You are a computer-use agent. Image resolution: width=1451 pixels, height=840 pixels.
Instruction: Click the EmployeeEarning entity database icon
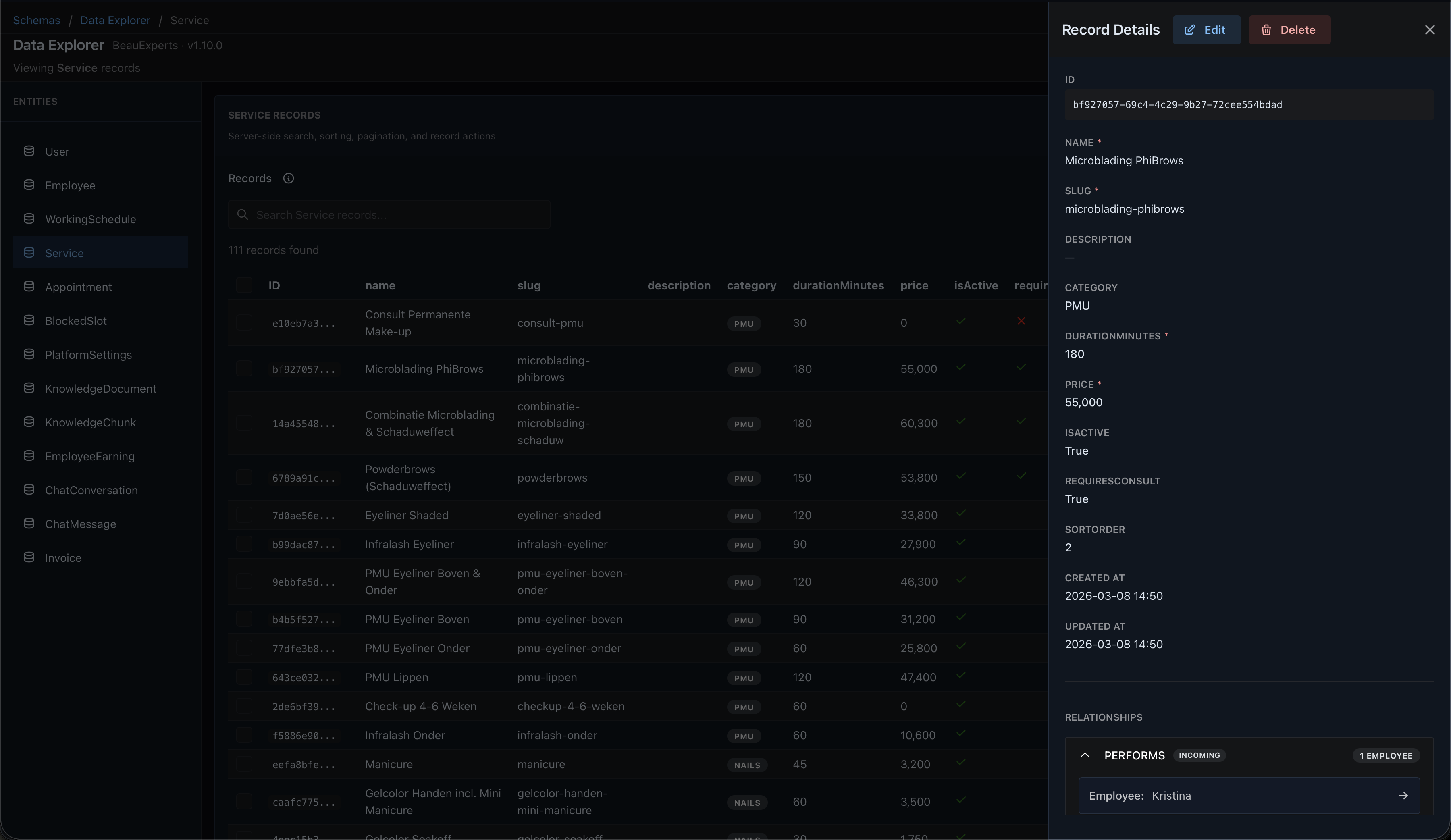point(29,456)
